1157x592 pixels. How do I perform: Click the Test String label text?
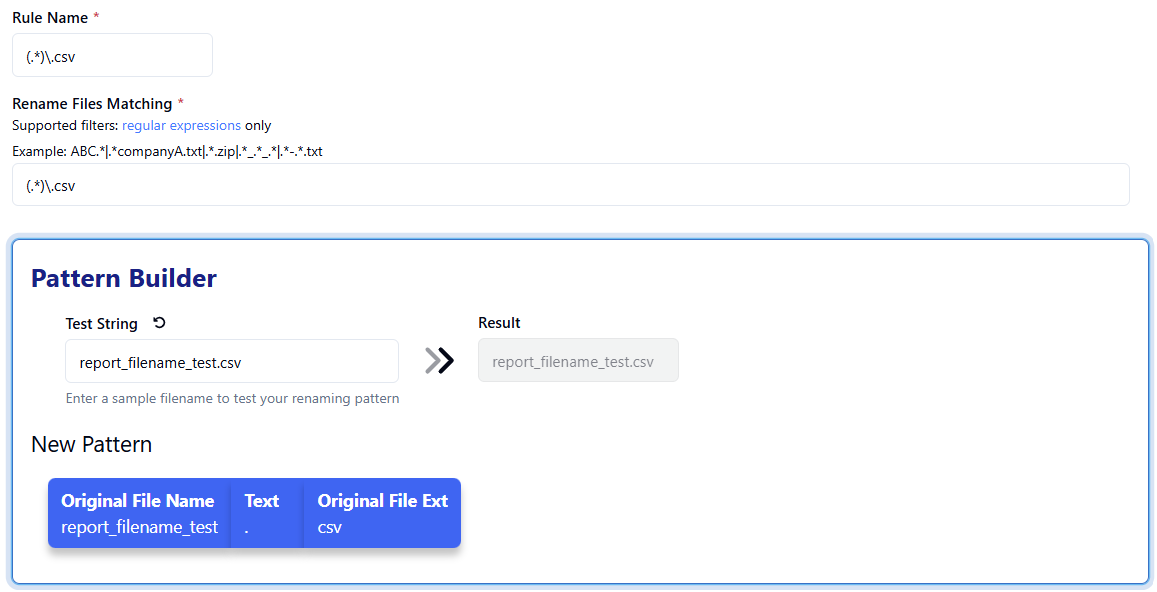102,324
